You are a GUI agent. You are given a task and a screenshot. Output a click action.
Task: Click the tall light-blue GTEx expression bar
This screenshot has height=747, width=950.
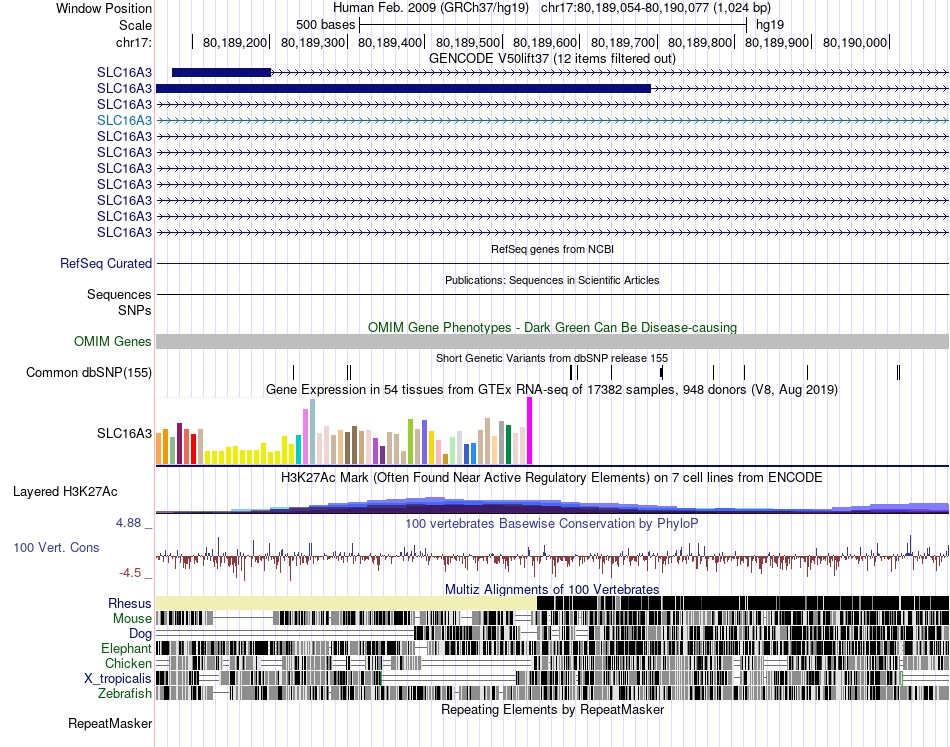point(312,431)
